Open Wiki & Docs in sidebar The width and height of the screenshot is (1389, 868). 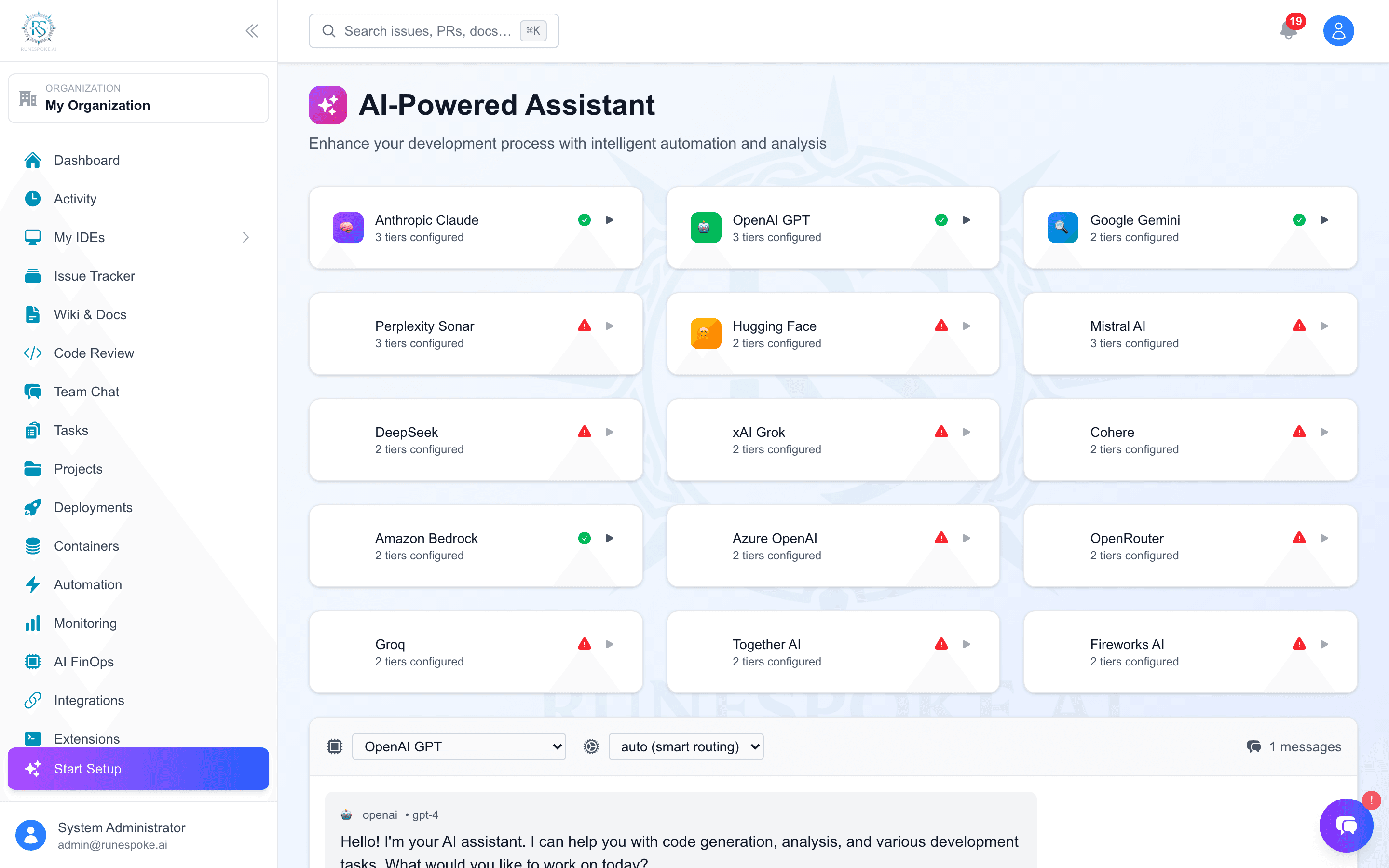click(x=138, y=314)
